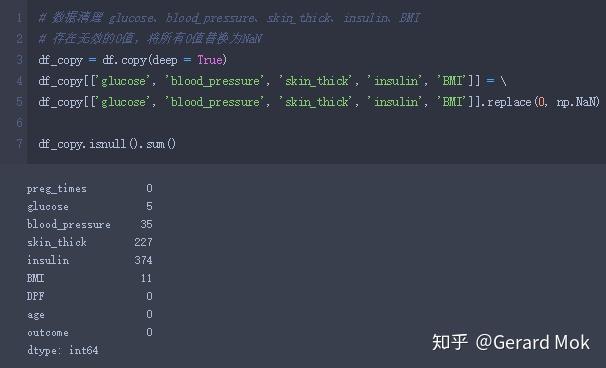Click 'glucose' string on line 4
The height and width of the screenshot is (368, 606).
tap(123, 81)
